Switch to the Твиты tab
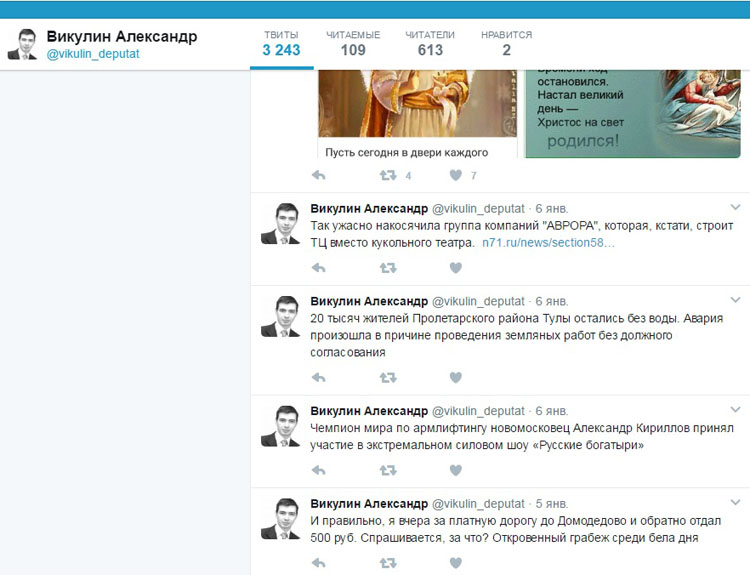The image size is (750, 575). click(281, 44)
